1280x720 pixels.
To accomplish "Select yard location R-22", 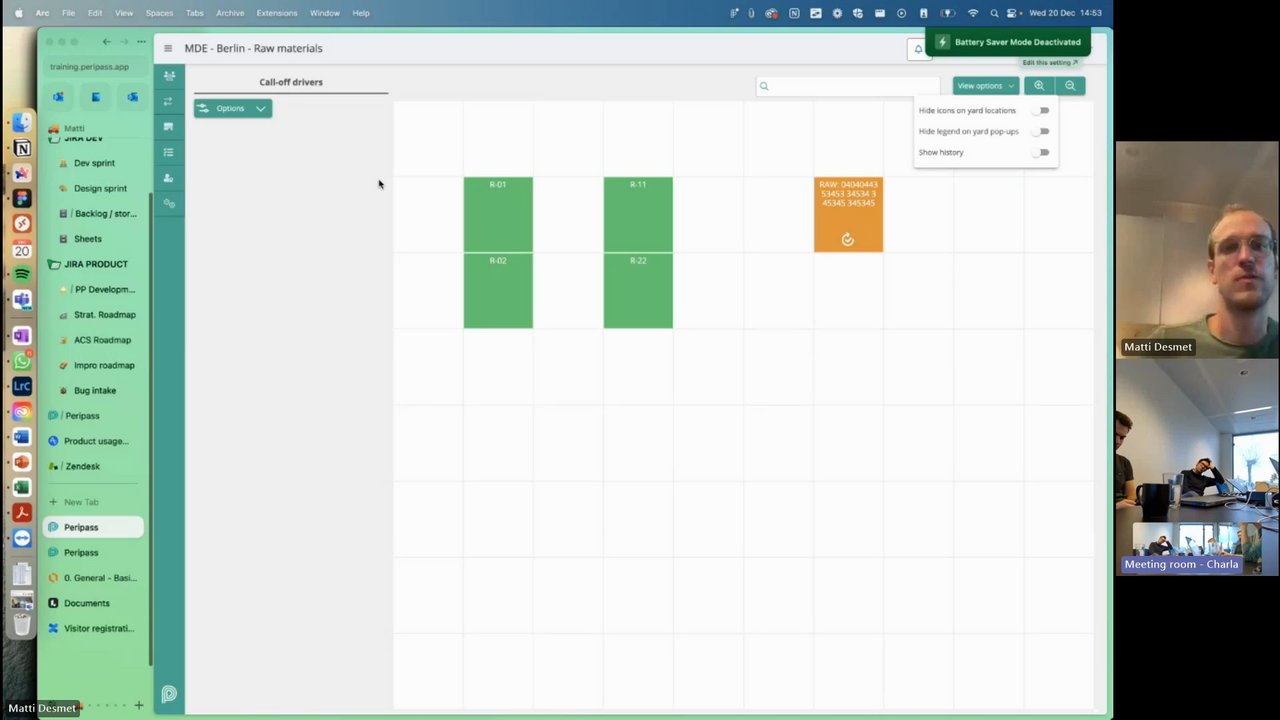I will [x=638, y=290].
